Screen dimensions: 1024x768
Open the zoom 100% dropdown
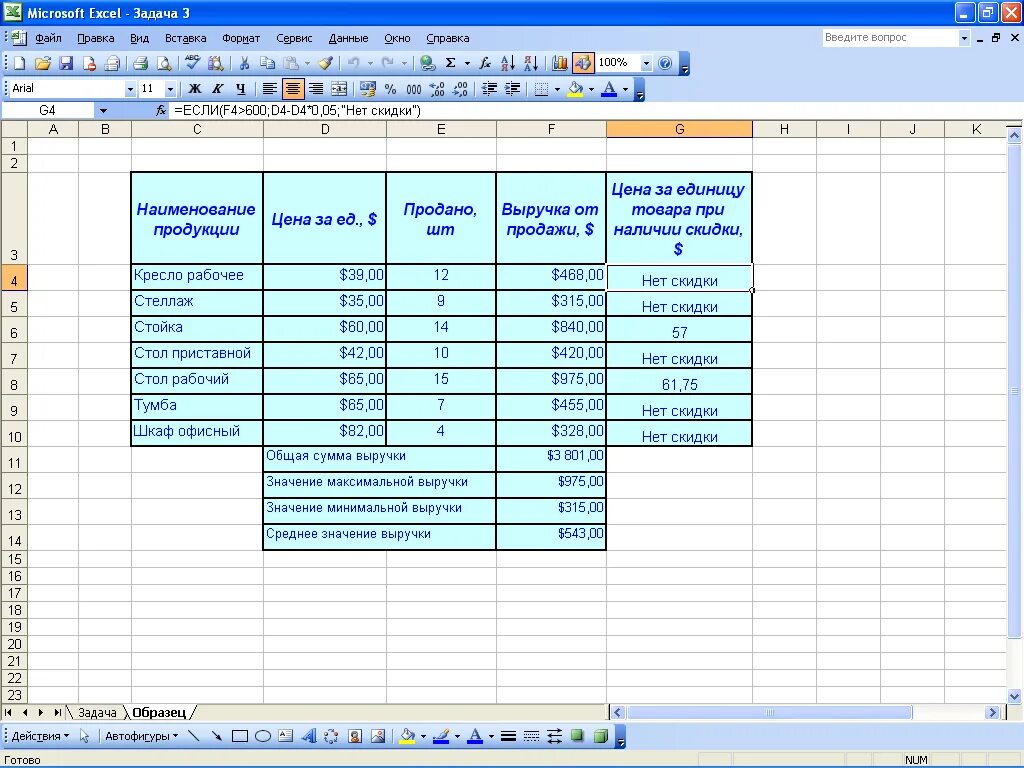(646, 63)
